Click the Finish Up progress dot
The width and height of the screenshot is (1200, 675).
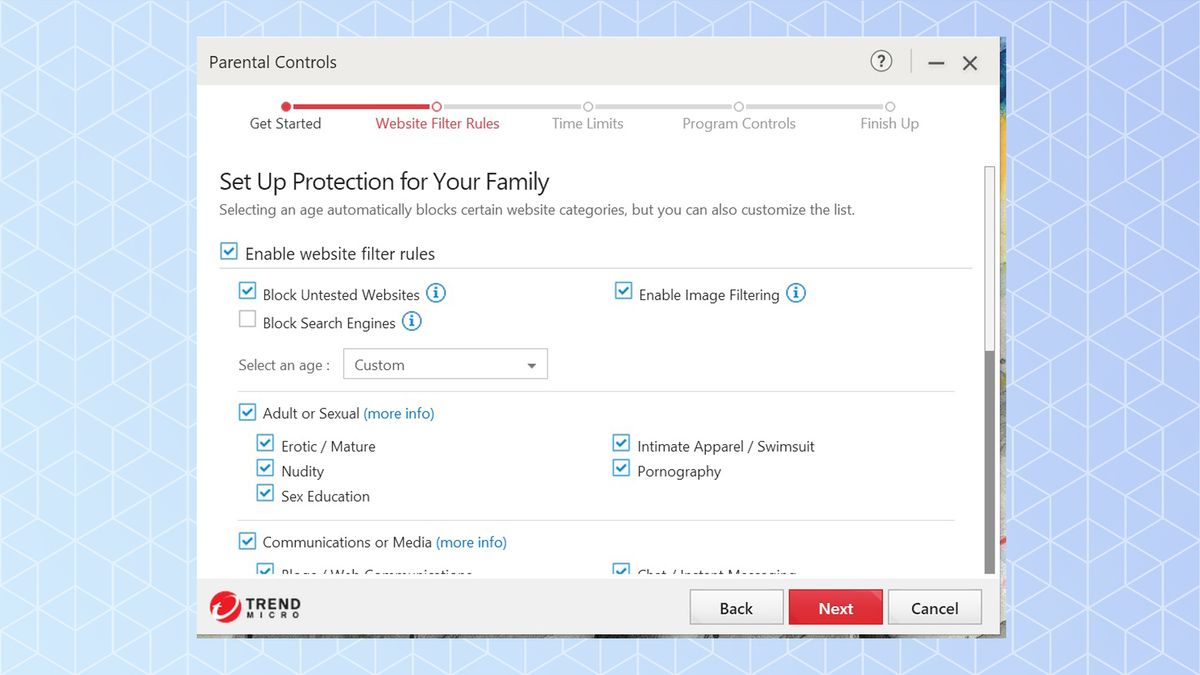889,106
